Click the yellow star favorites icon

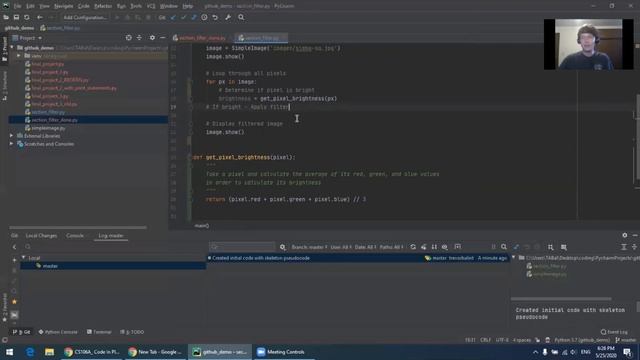click(14, 302)
